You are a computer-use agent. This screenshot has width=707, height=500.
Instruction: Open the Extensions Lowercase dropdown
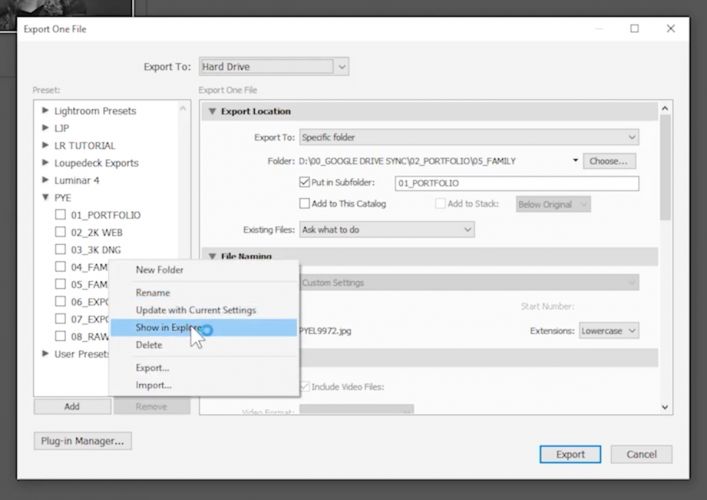[x=609, y=330]
